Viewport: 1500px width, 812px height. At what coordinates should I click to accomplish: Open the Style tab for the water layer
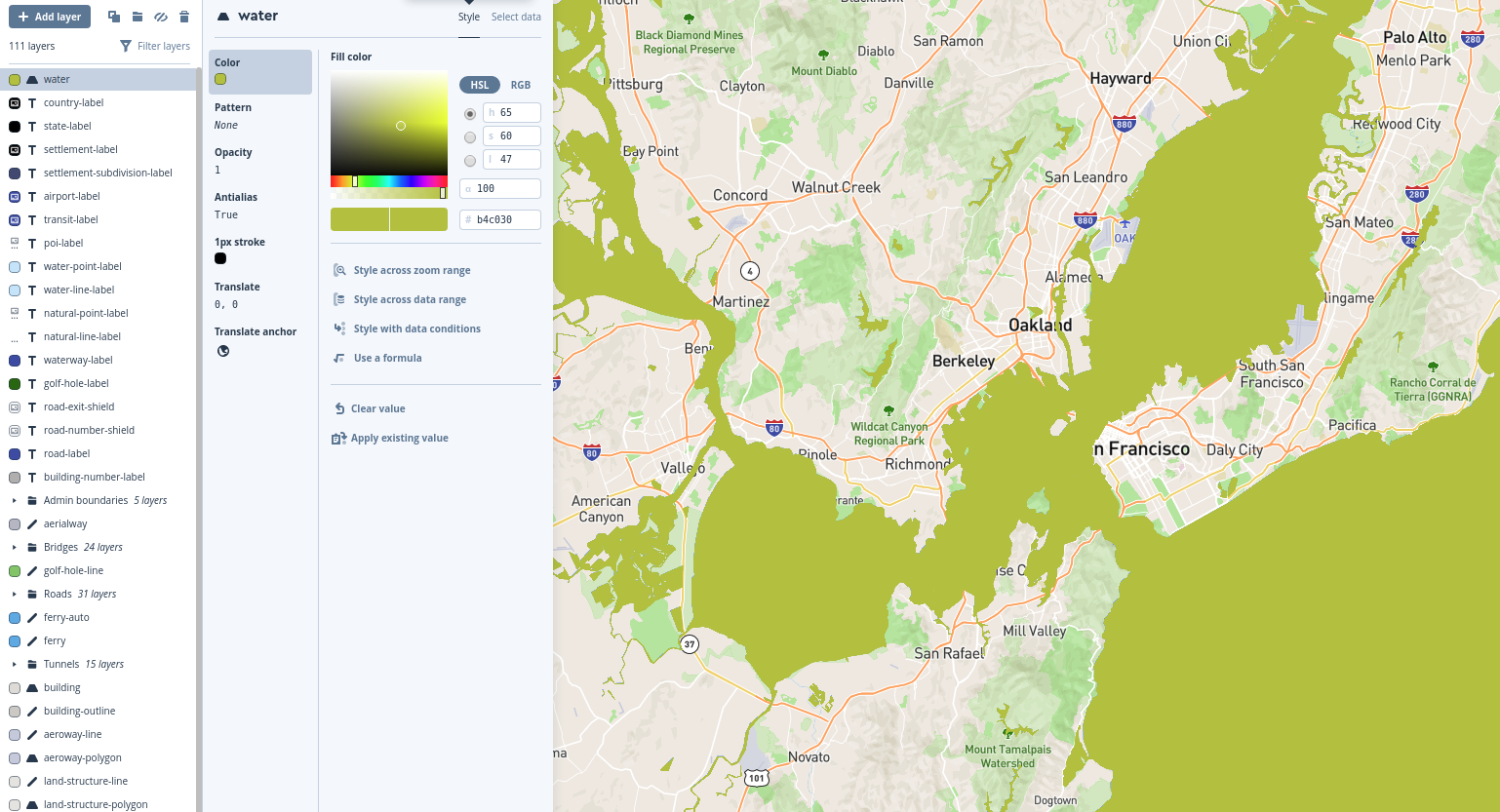[469, 17]
